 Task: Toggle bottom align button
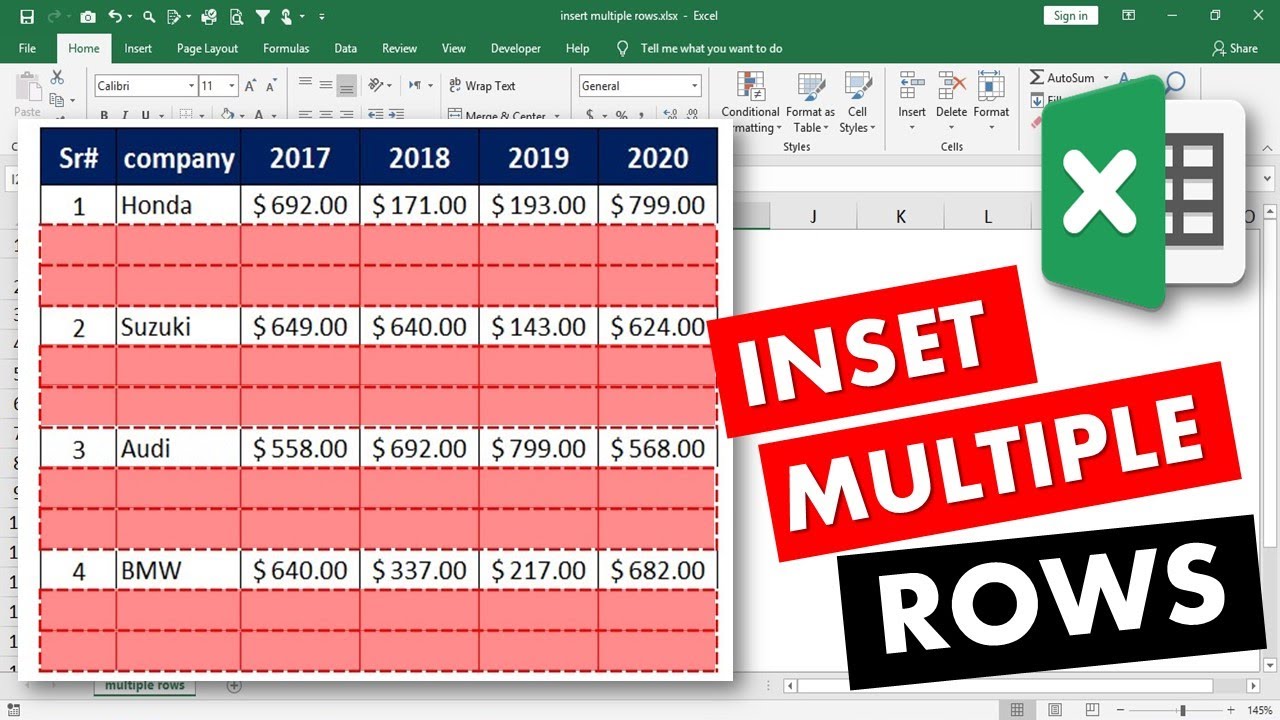[346, 85]
